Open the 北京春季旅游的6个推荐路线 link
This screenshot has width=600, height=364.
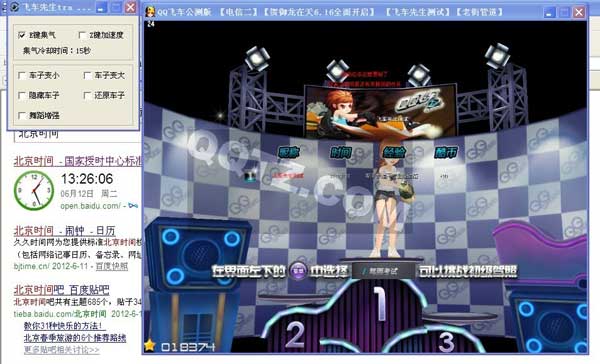pos(75,338)
